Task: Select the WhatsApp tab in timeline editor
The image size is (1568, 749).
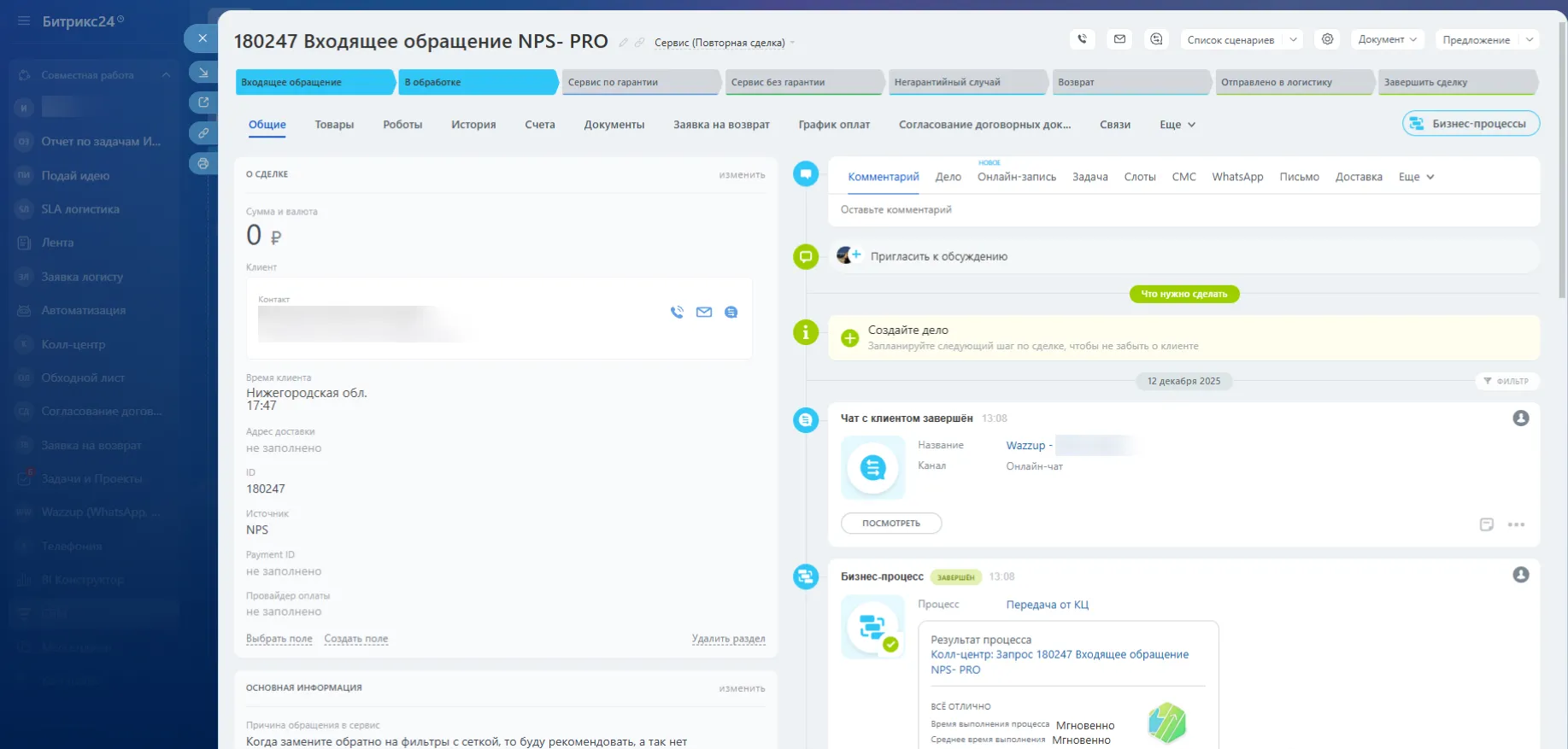Action: coord(1236,177)
